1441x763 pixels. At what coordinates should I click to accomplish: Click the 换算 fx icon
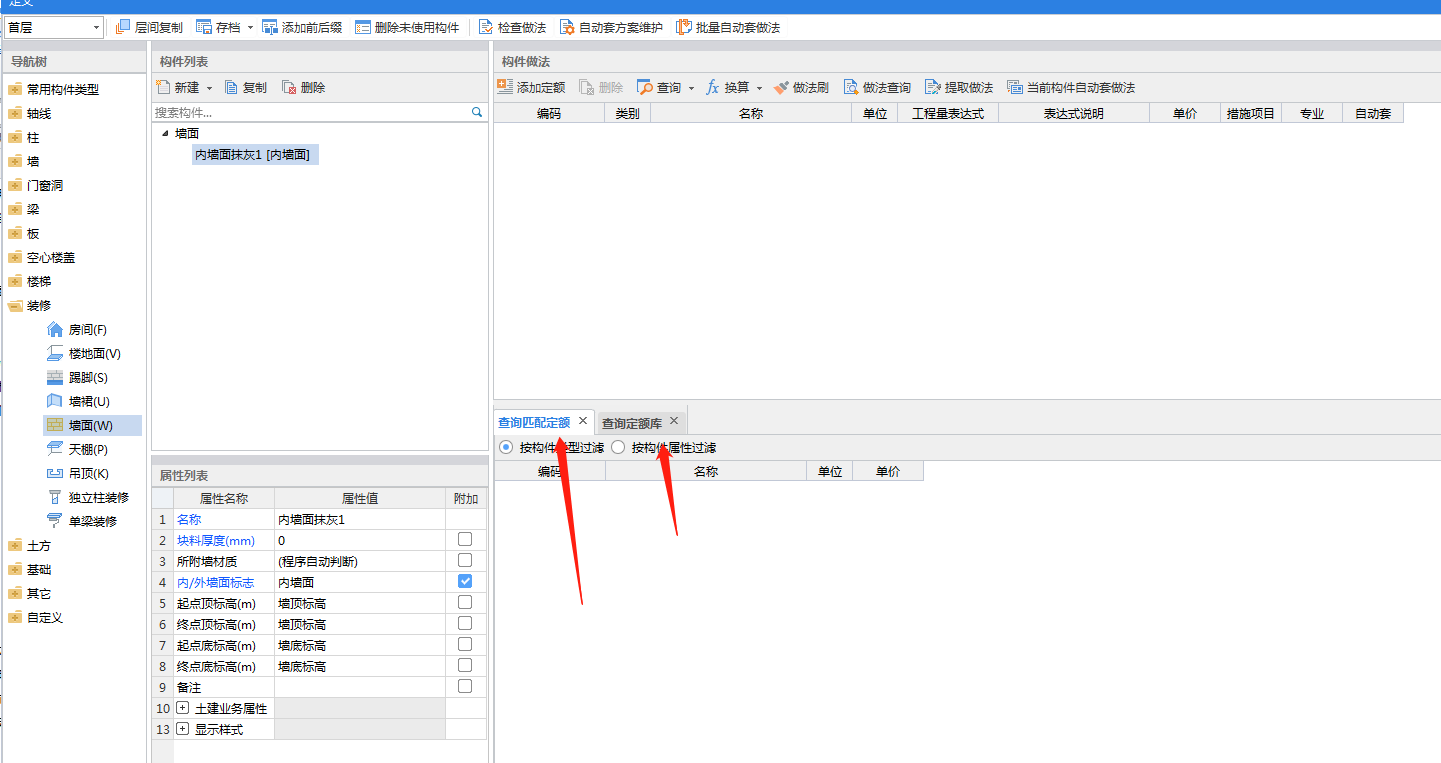[x=713, y=87]
